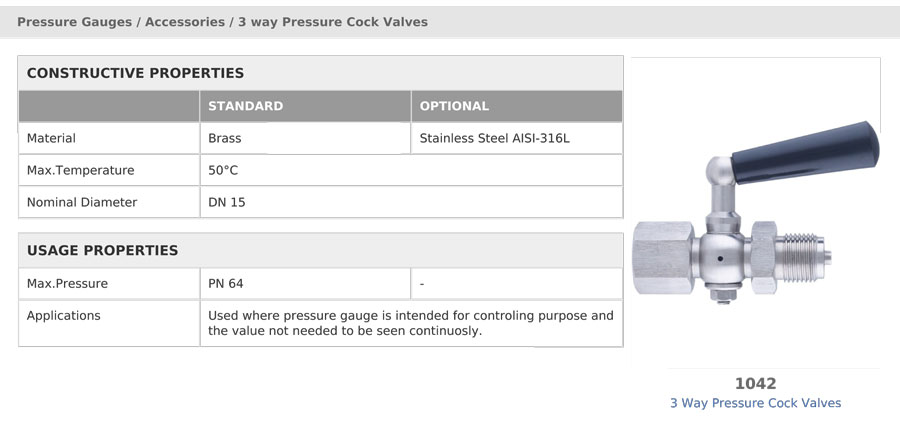The height and width of the screenshot is (436, 900).
Task: Click the Applications description text
Action: click(x=411, y=323)
